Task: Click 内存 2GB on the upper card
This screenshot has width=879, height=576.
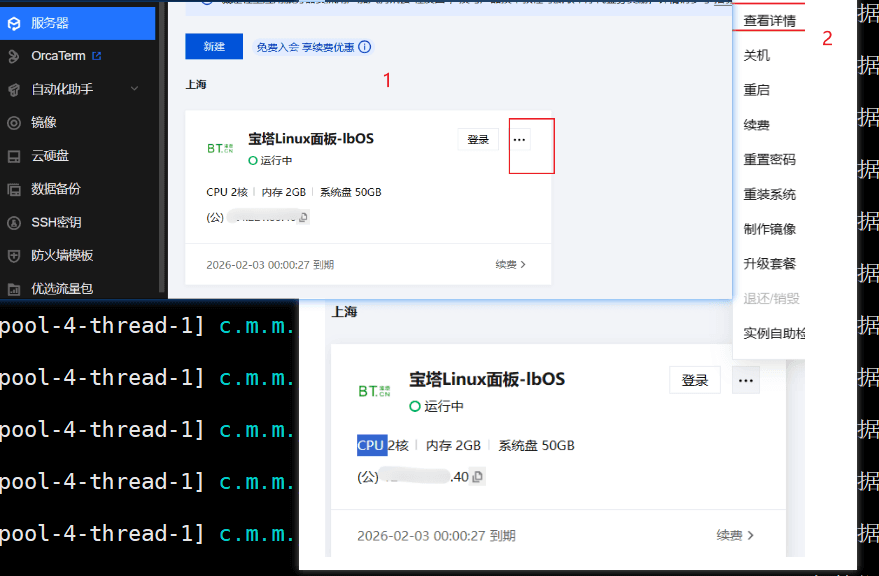Action: tap(284, 192)
